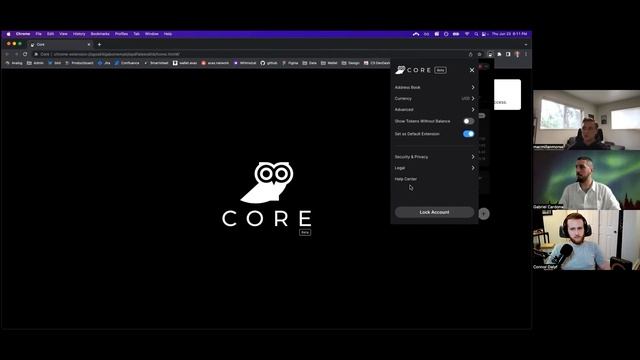
Task: Open the Chrome extensions puzzle icon
Action: coord(499,54)
